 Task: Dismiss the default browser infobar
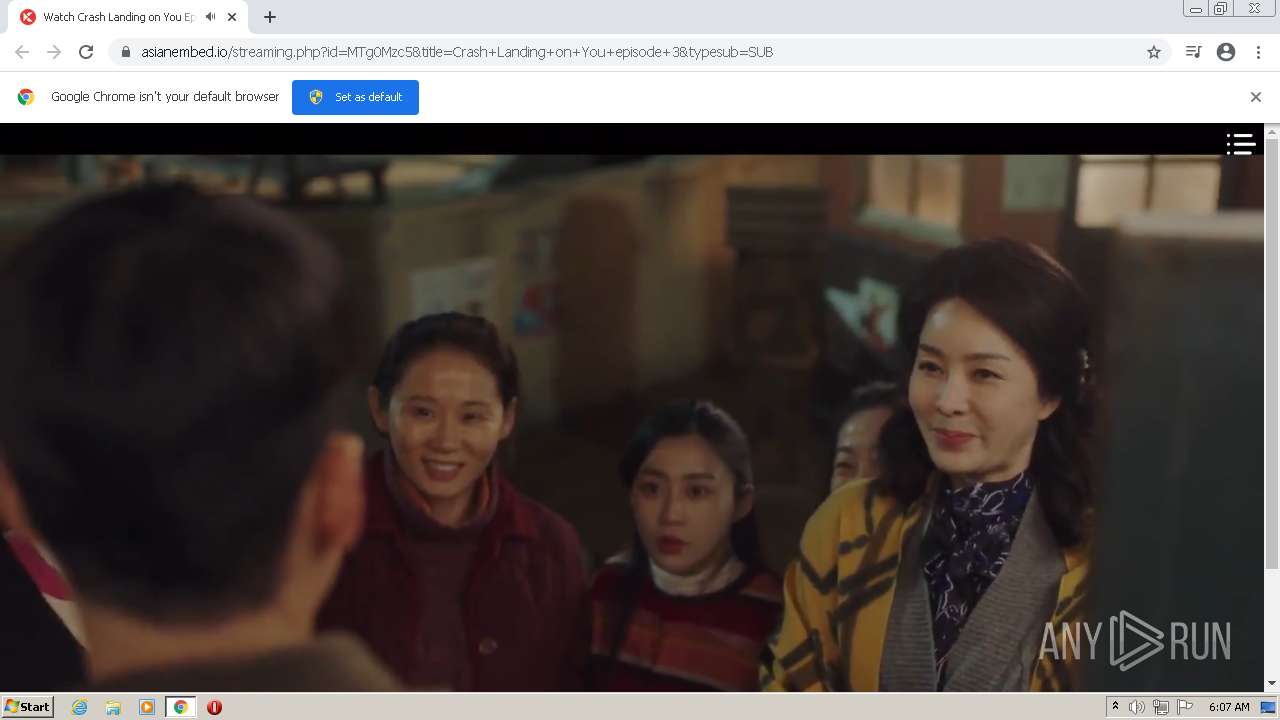[x=1256, y=97]
